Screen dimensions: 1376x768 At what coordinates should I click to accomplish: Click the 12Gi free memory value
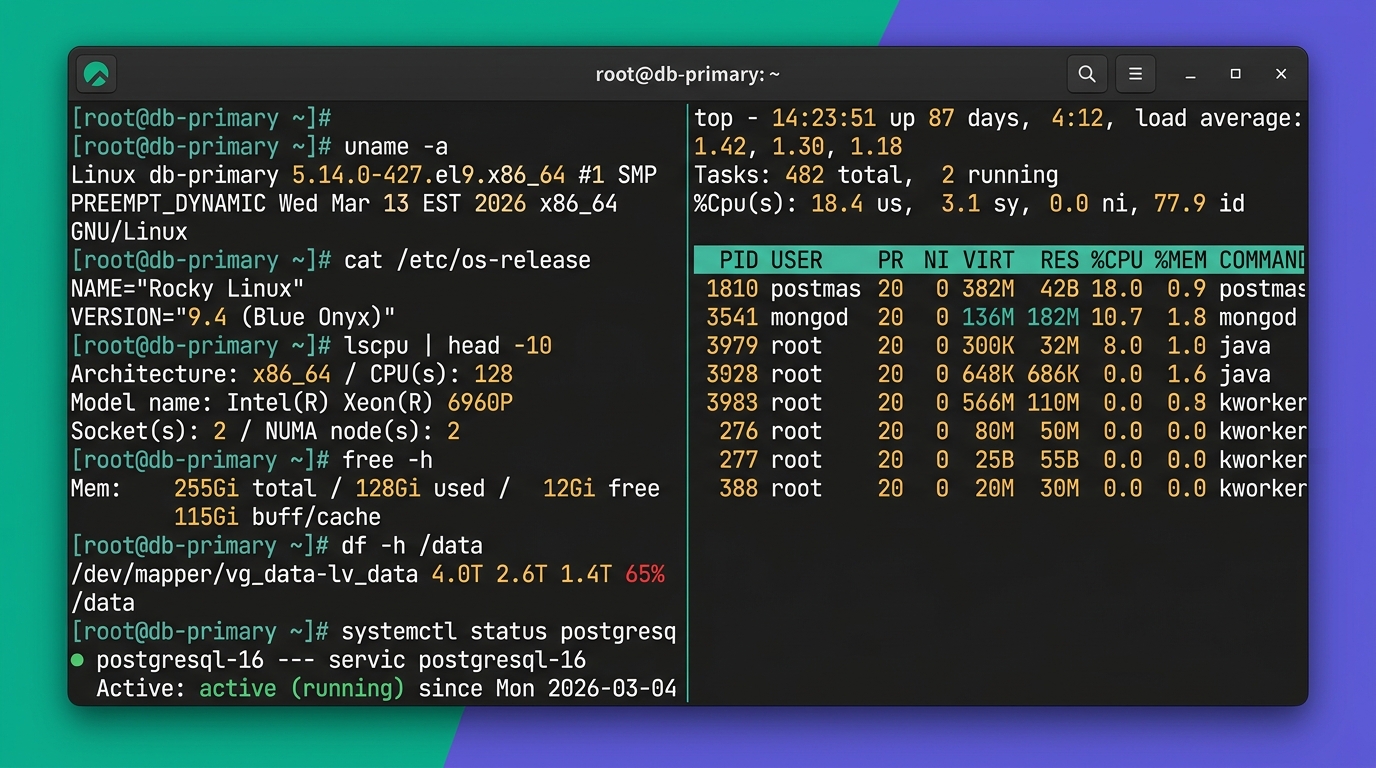[569, 489]
